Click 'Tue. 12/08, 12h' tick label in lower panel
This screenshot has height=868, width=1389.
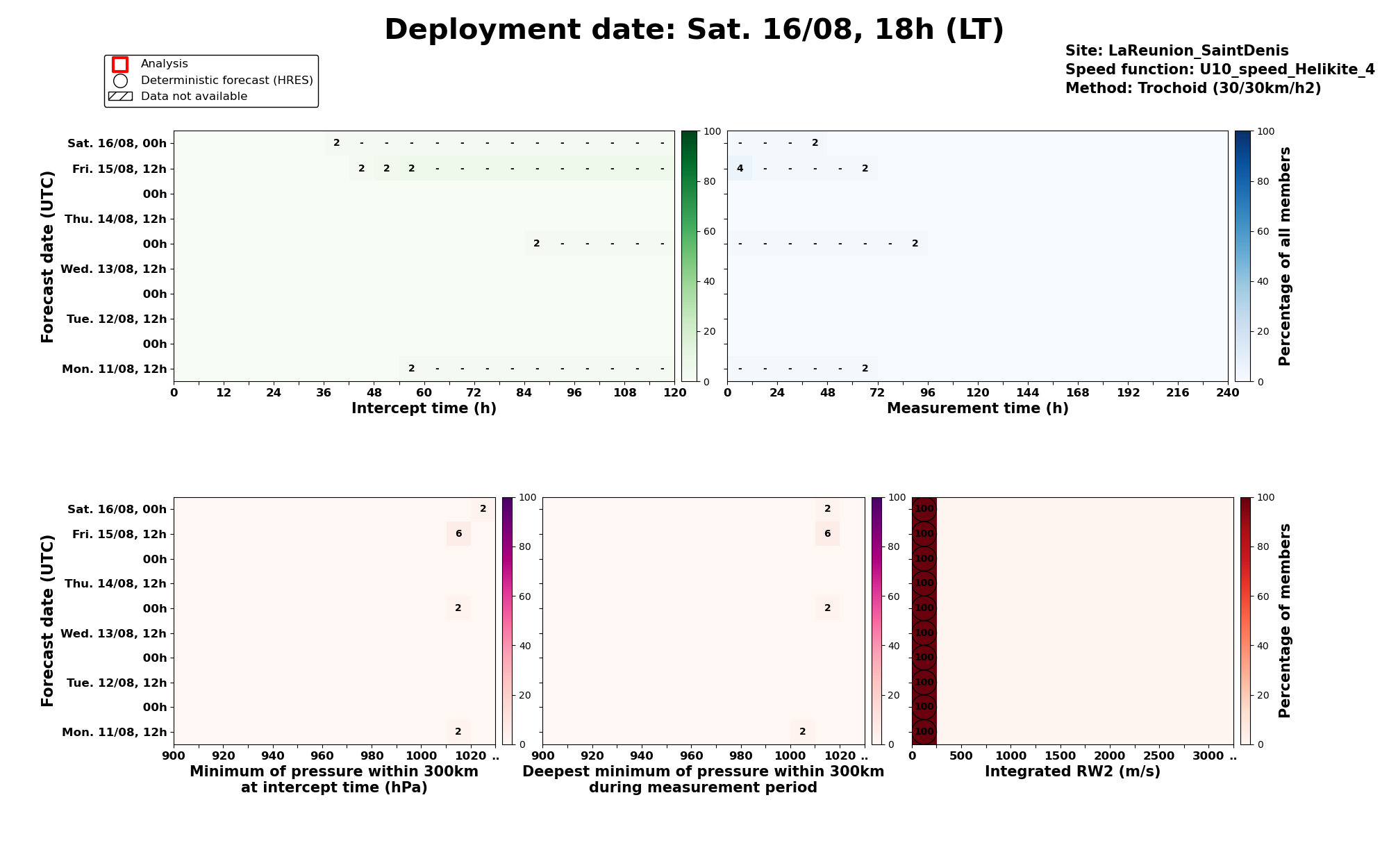[x=117, y=683]
